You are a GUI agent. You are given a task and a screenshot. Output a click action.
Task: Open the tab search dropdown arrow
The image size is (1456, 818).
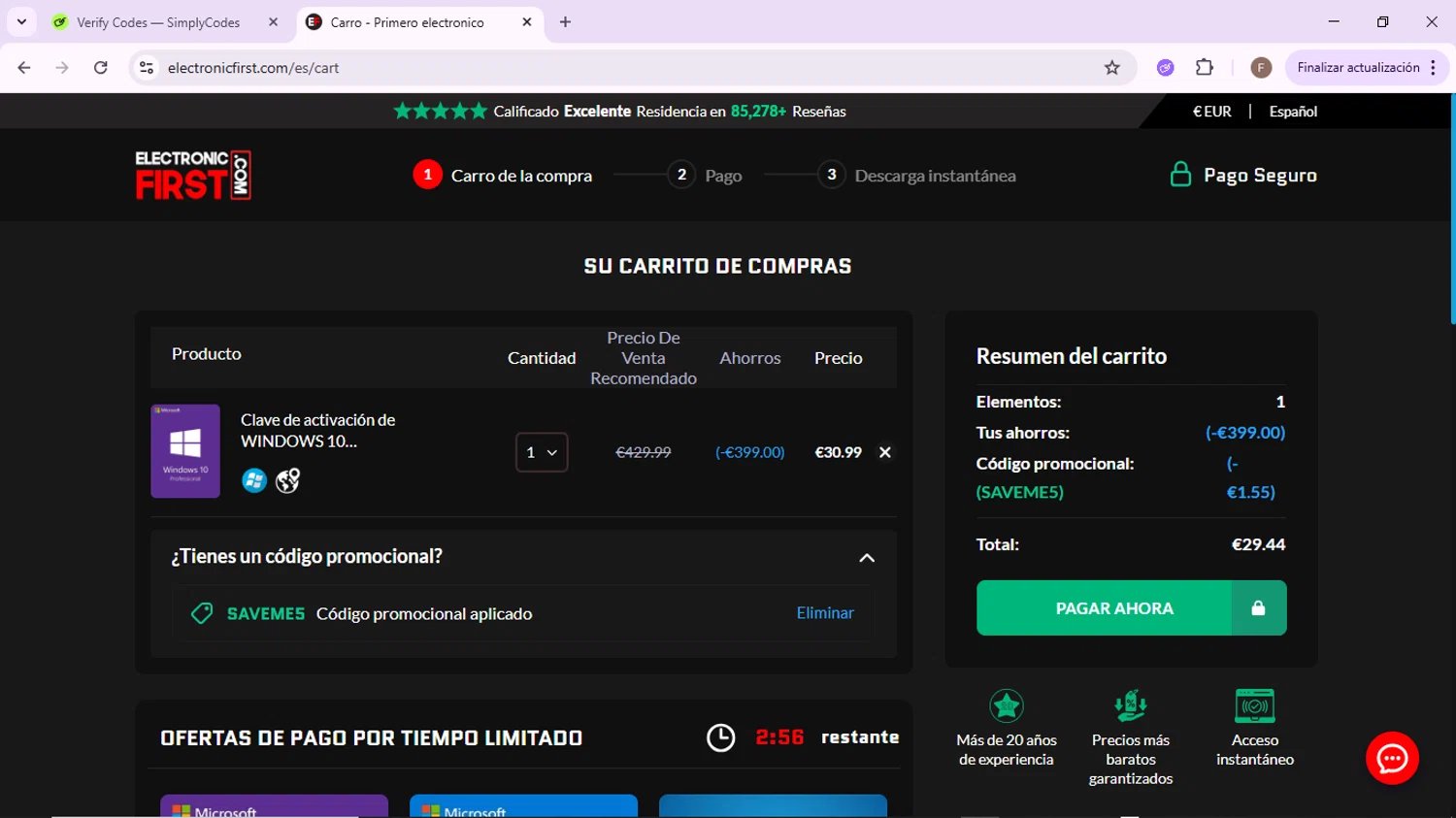[x=21, y=22]
